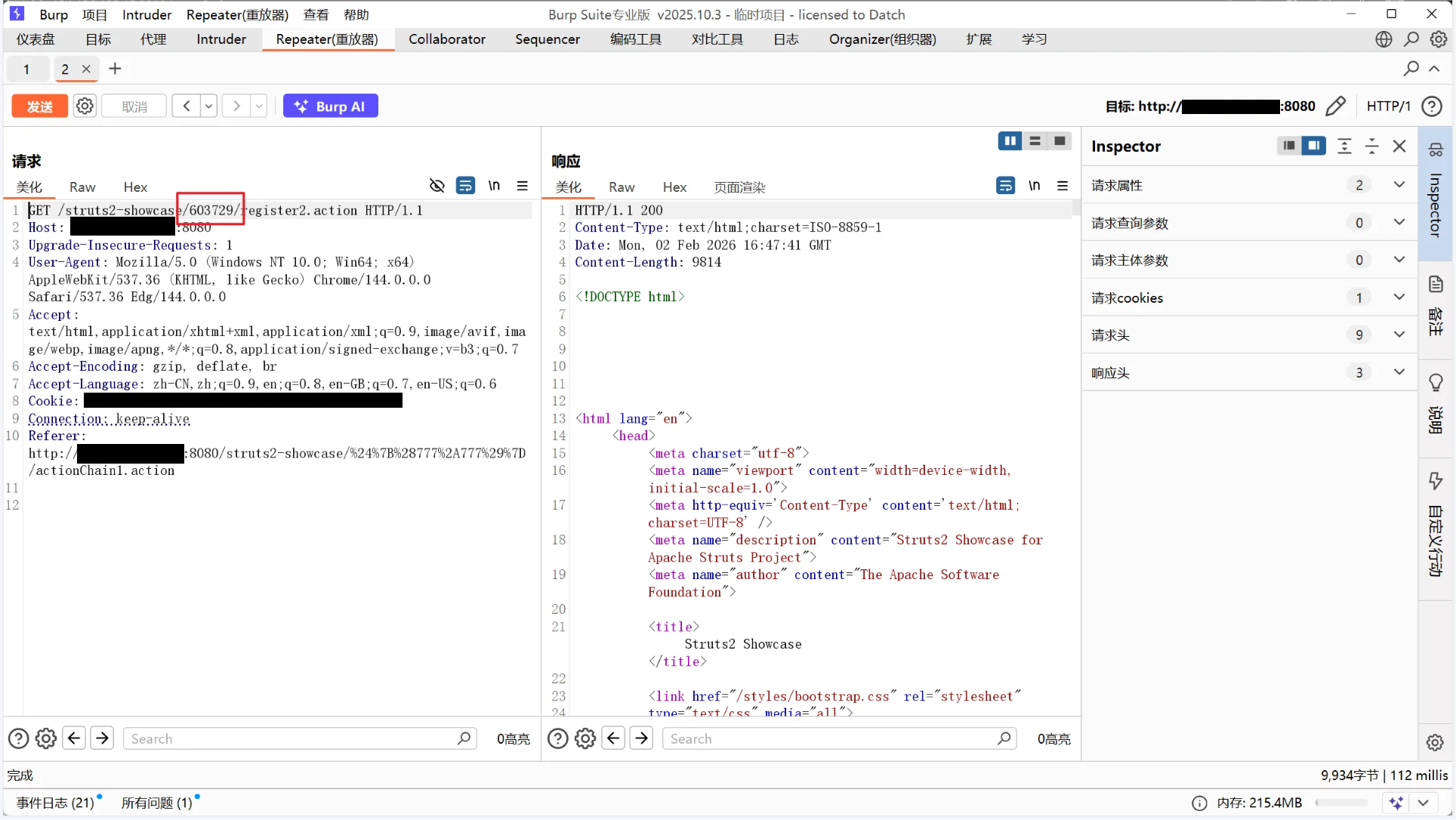
Task: Click the Cancel (取消) button
Action: pos(134,106)
